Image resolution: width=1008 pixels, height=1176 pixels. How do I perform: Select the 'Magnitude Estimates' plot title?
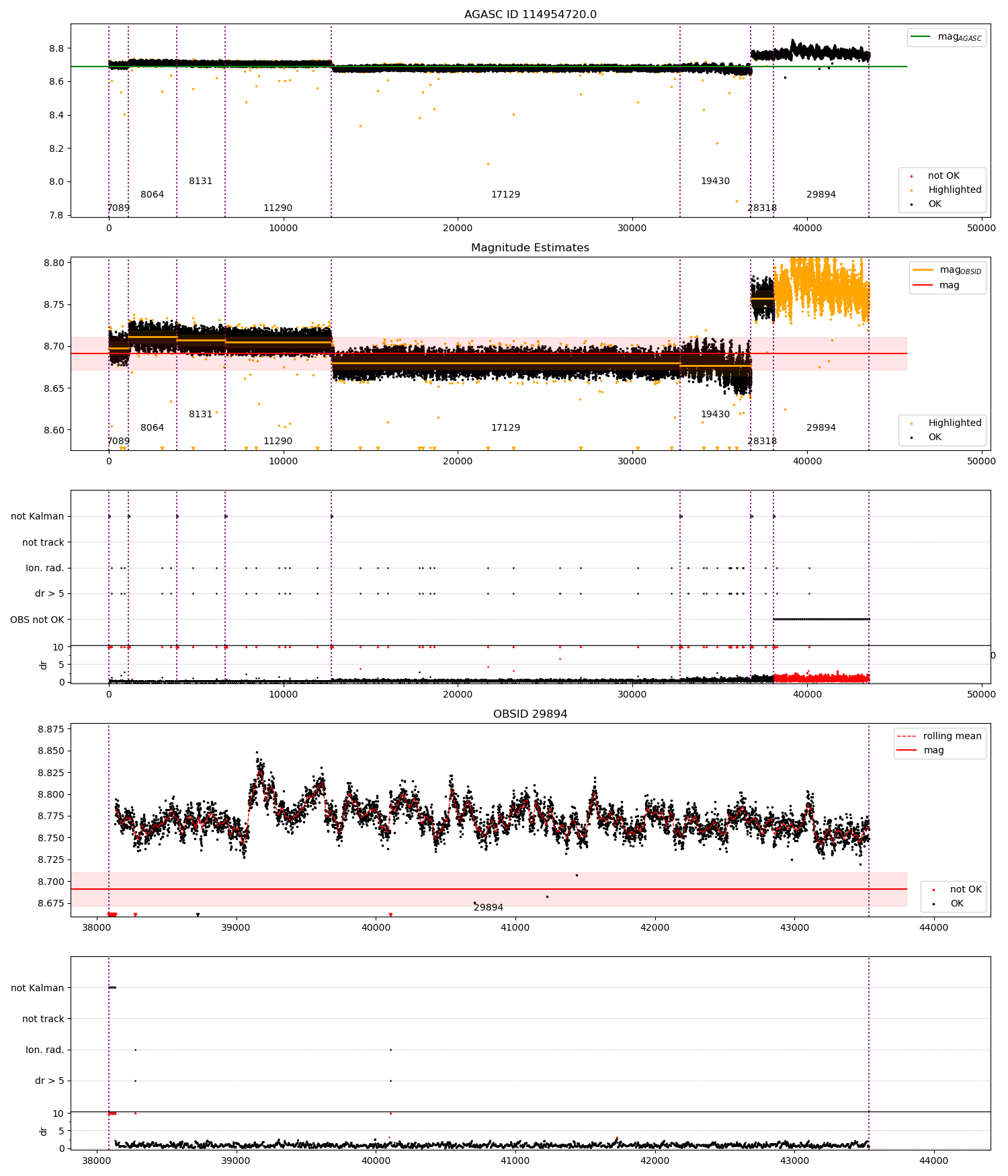(530, 248)
